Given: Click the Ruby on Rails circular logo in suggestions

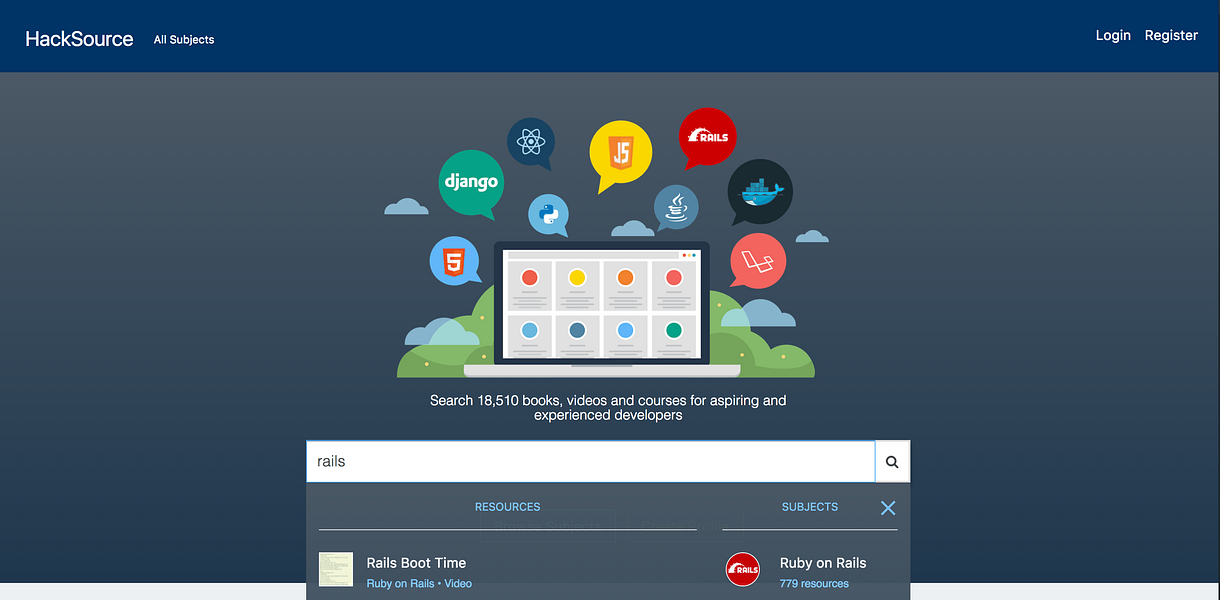Looking at the screenshot, I should coord(743,569).
